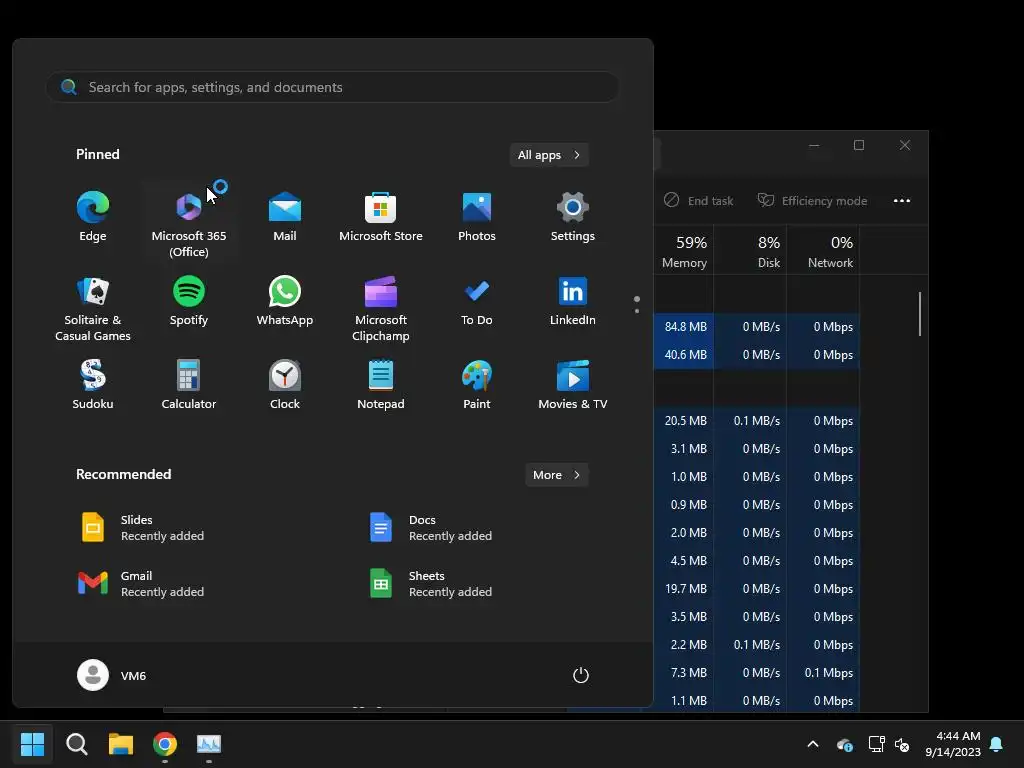Sort by Disk column in Task Manager
This screenshot has width=1024, height=768.
750,251
